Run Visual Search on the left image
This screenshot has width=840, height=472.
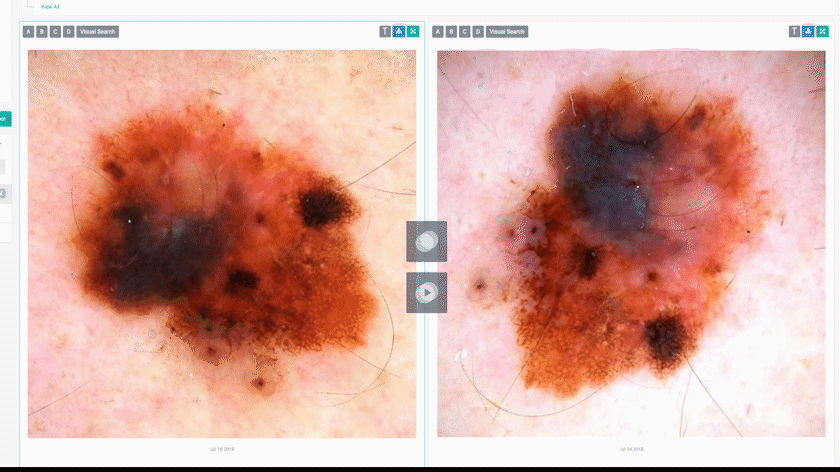(x=98, y=32)
